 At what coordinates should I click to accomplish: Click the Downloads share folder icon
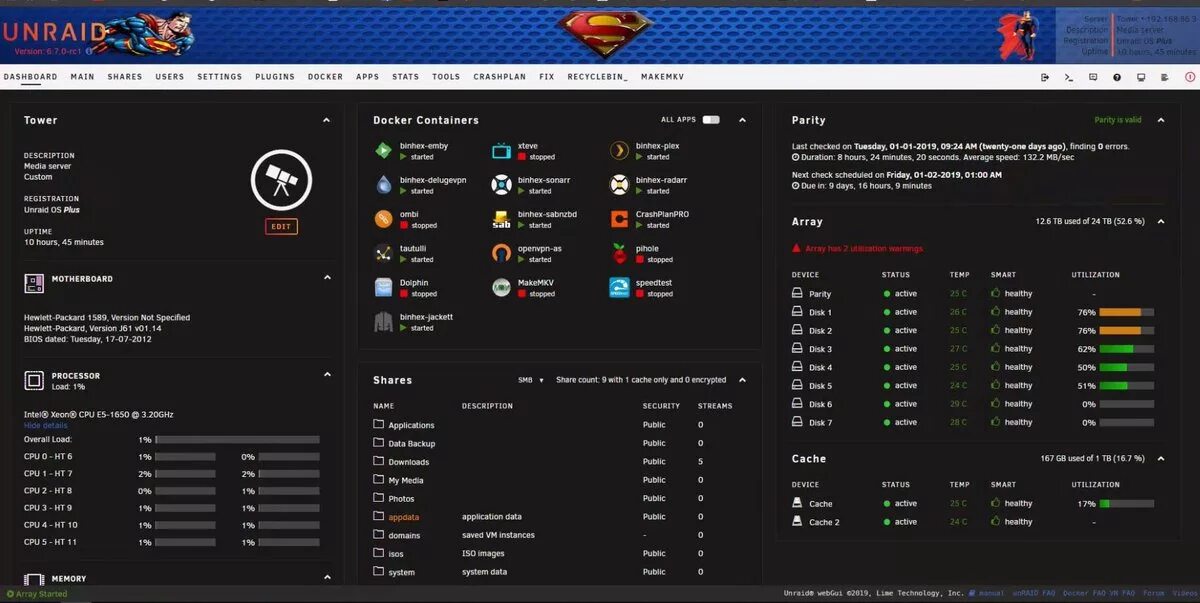coord(379,461)
